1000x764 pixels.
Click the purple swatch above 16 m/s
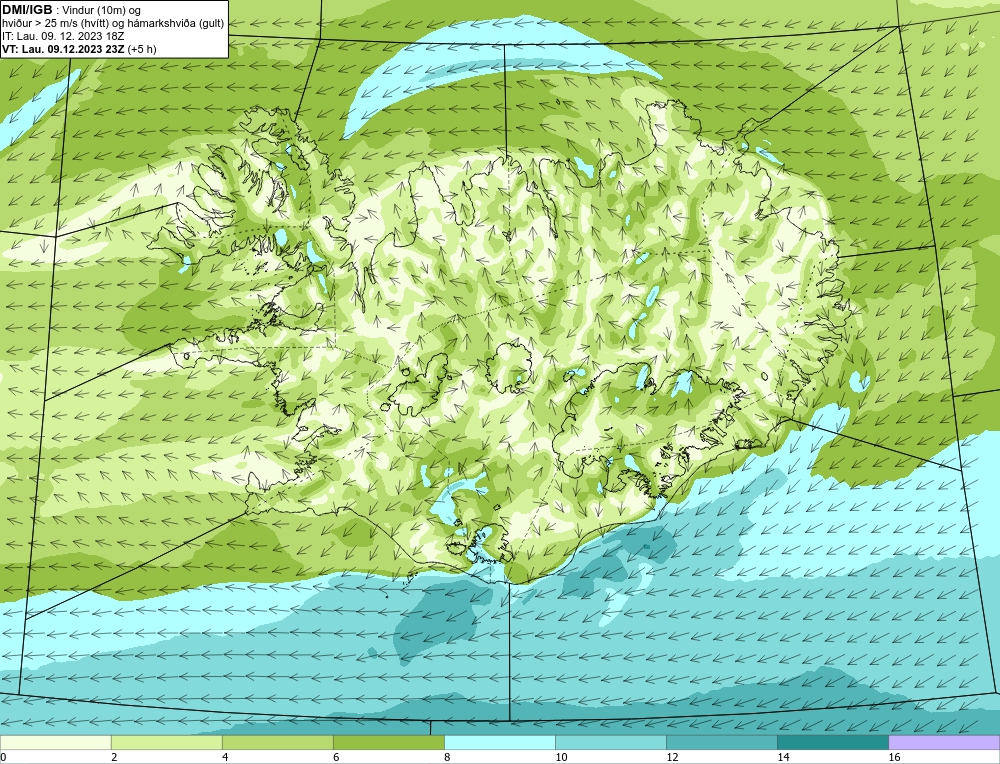pyautogui.click(x=944, y=742)
